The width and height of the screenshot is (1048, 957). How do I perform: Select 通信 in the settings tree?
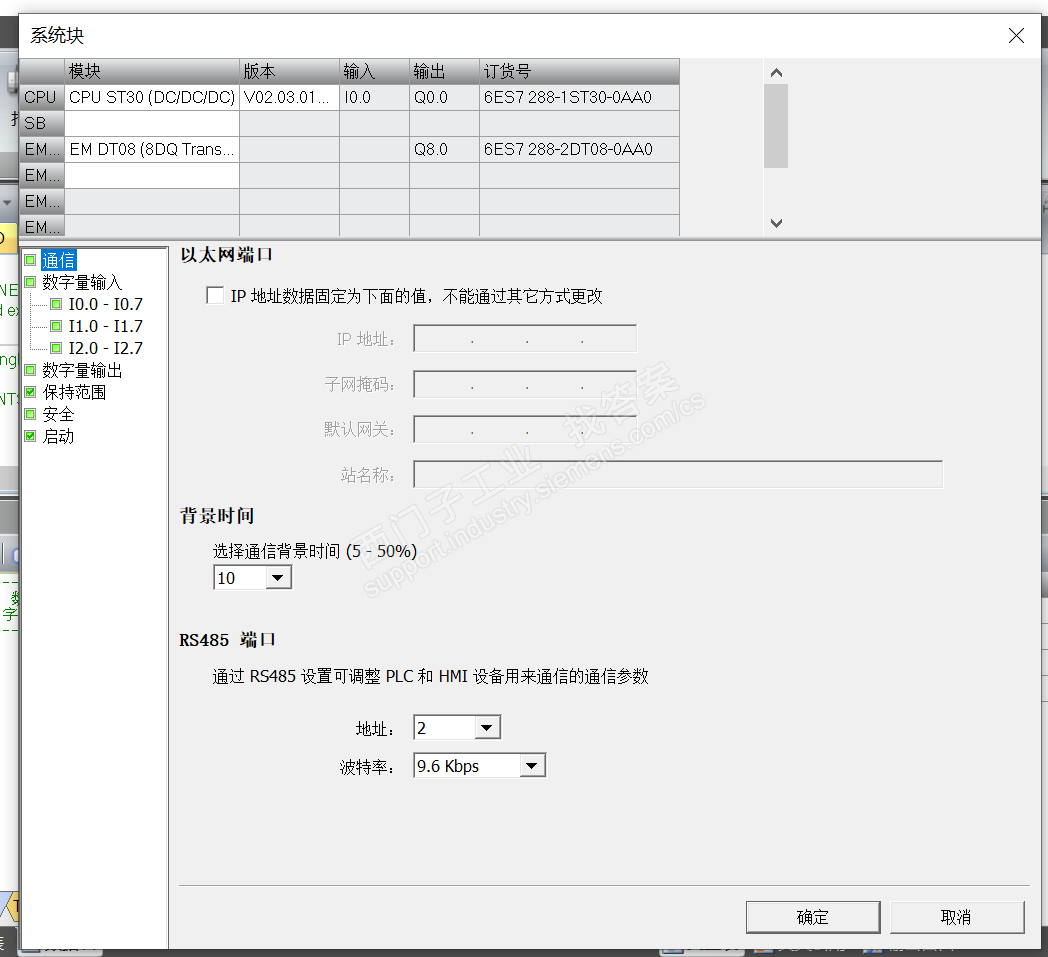click(59, 260)
